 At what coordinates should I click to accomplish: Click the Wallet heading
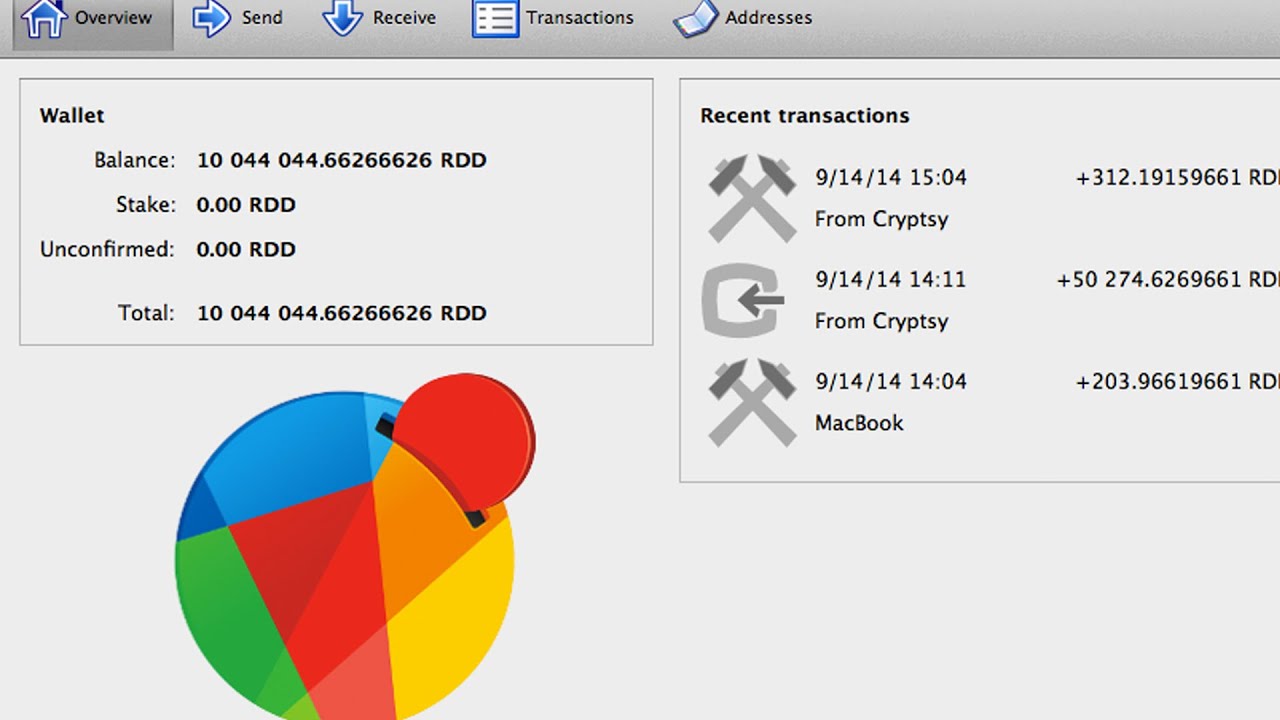click(72, 116)
